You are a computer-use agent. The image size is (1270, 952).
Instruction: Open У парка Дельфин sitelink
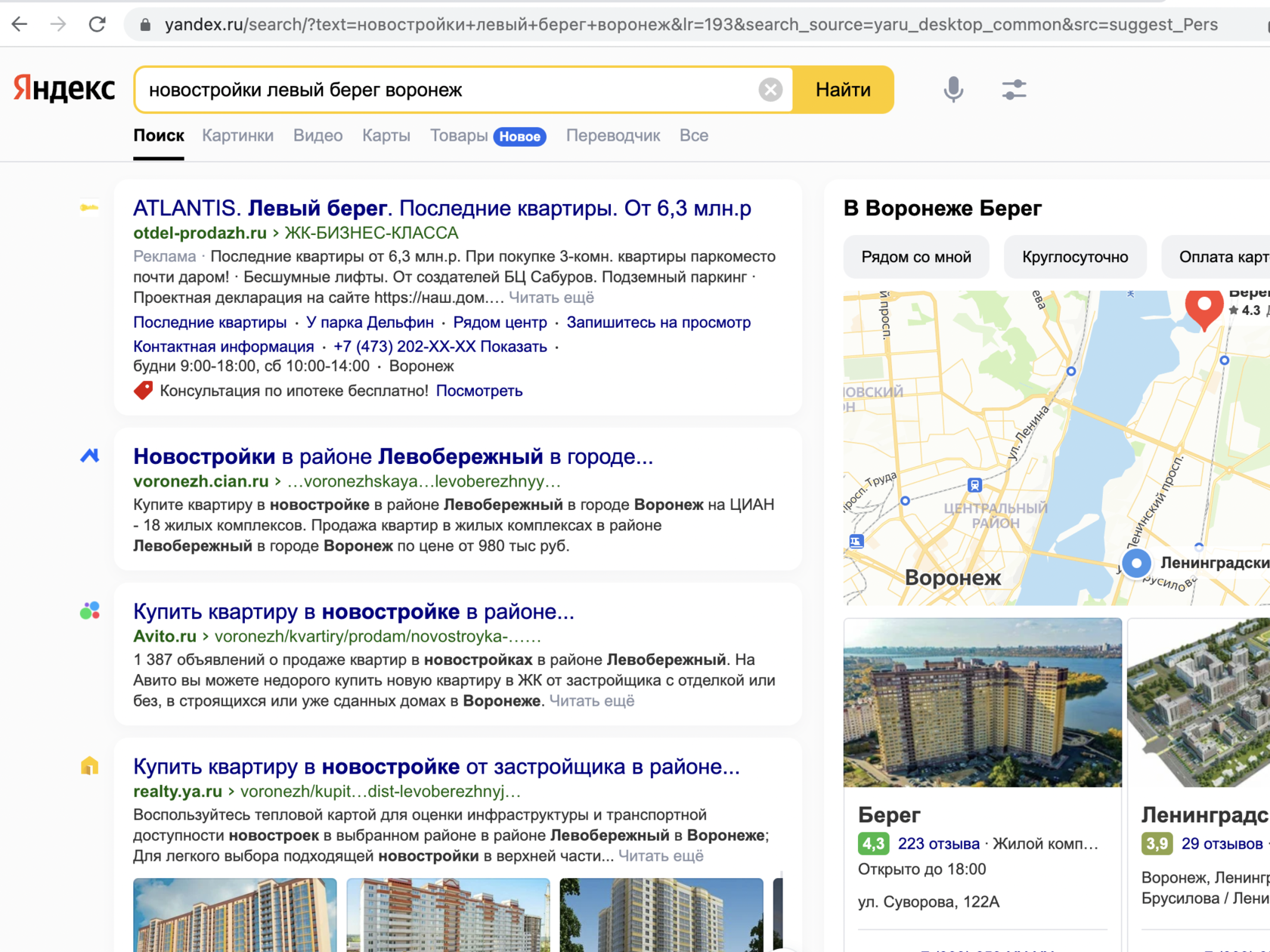tap(370, 323)
